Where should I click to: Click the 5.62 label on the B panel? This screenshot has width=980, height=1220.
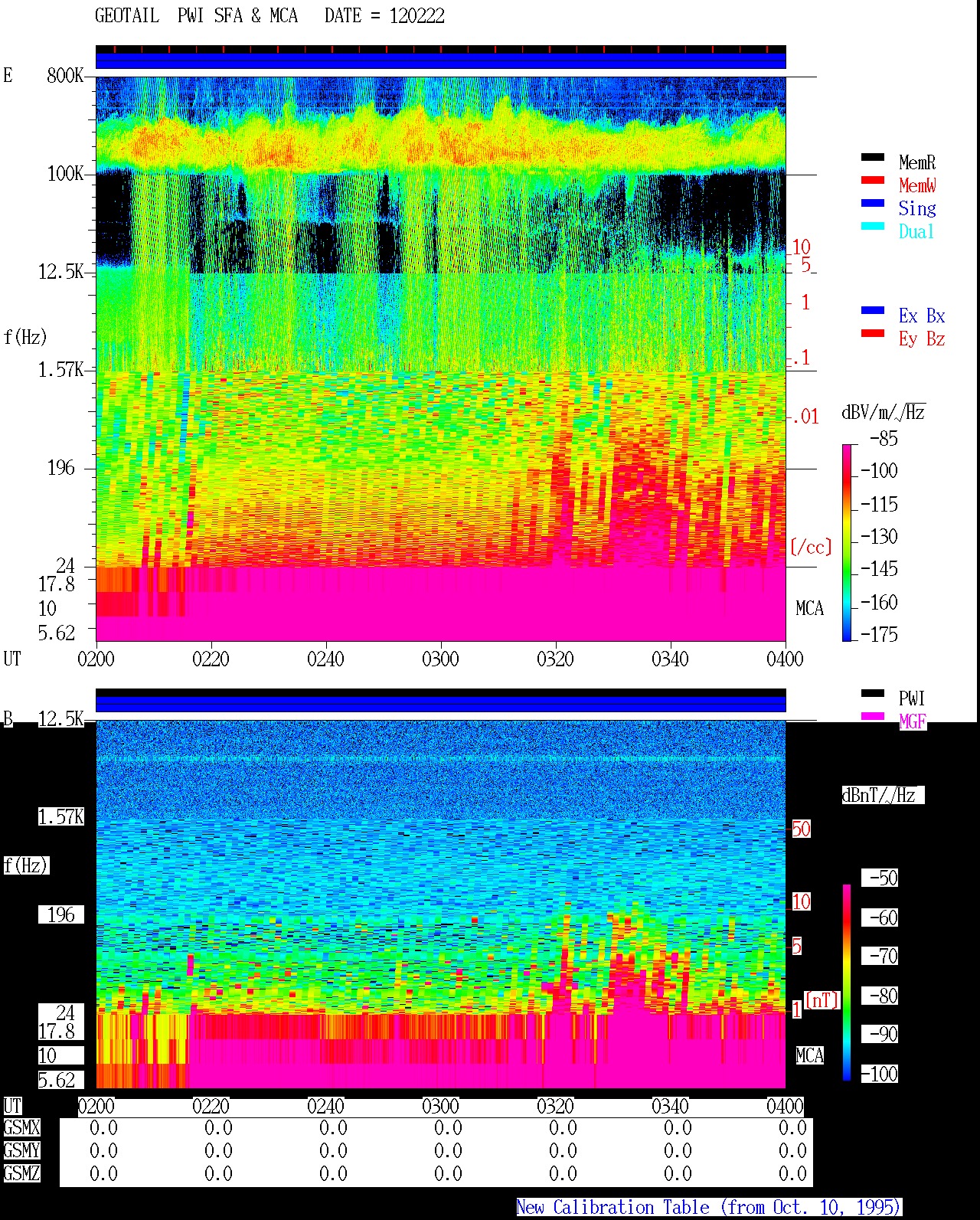click(57, 1080)
